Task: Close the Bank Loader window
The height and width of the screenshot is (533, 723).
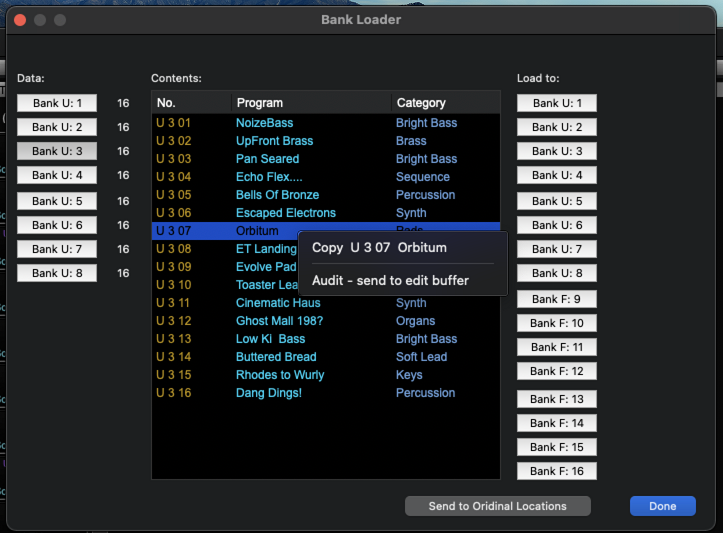Action: 20,20
